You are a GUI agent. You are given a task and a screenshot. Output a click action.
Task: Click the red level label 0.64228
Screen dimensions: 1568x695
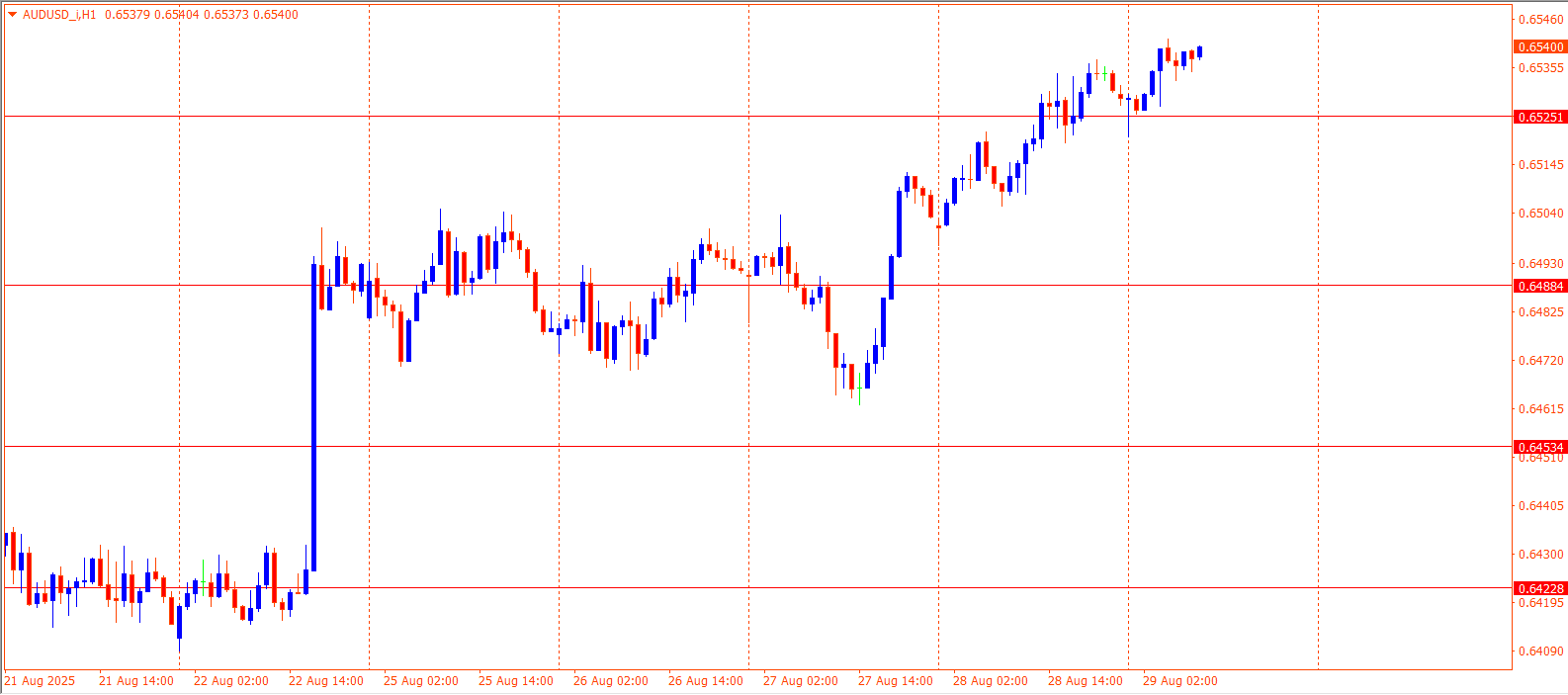click(x=1540, y=588)
